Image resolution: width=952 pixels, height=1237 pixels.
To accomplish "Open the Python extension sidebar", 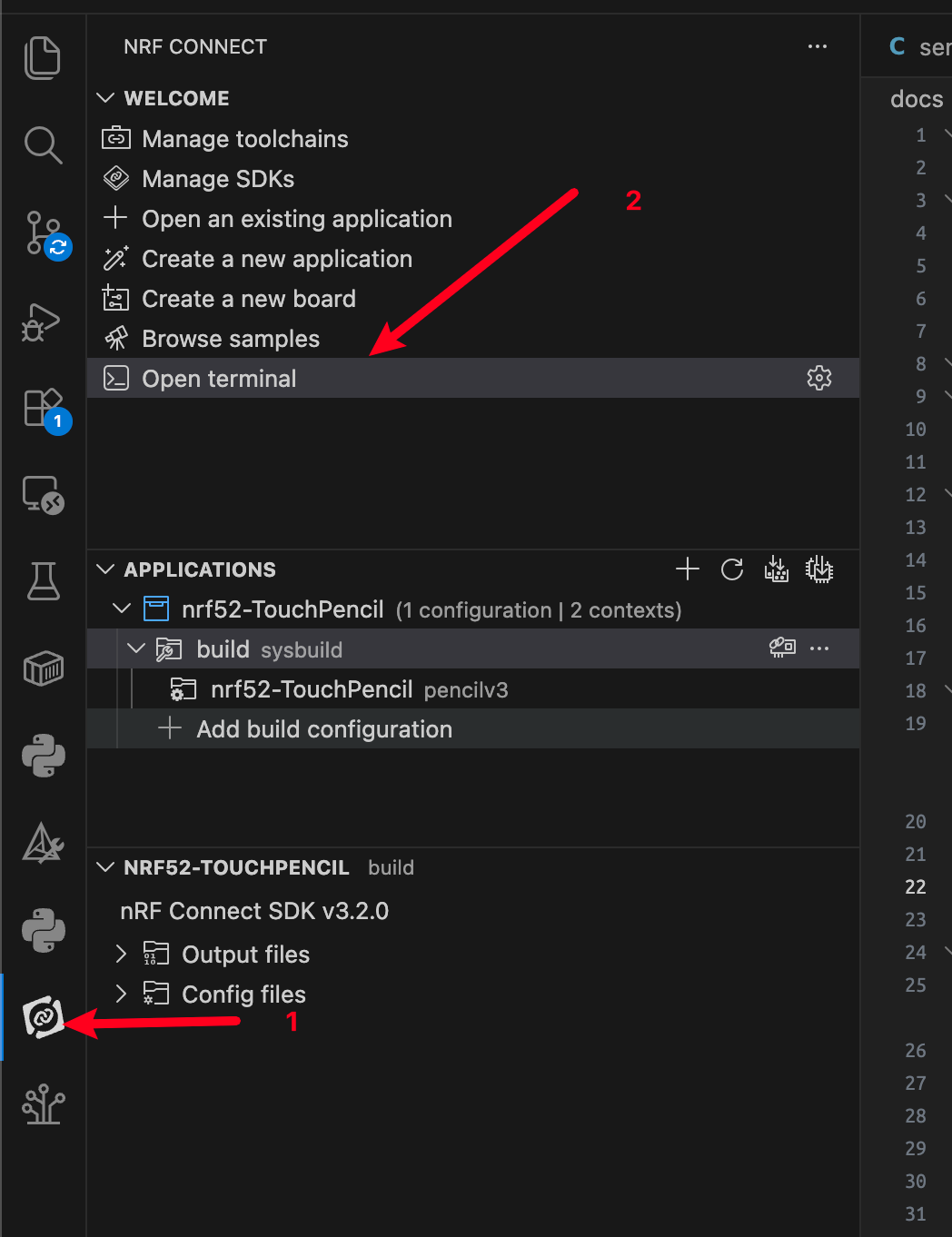I will tap(43, 756).
